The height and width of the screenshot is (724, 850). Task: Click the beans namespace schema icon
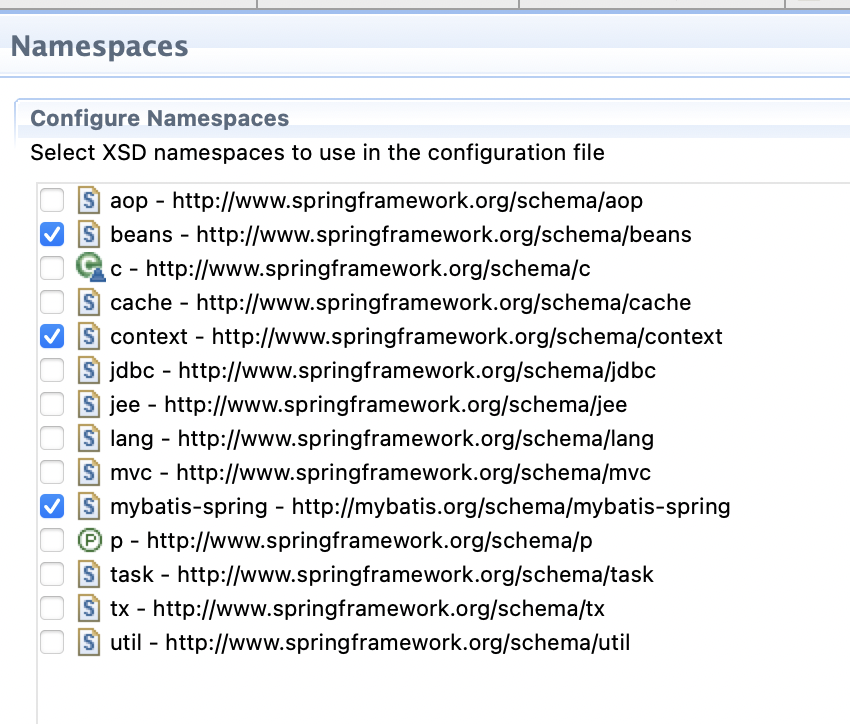click(89, 235)
